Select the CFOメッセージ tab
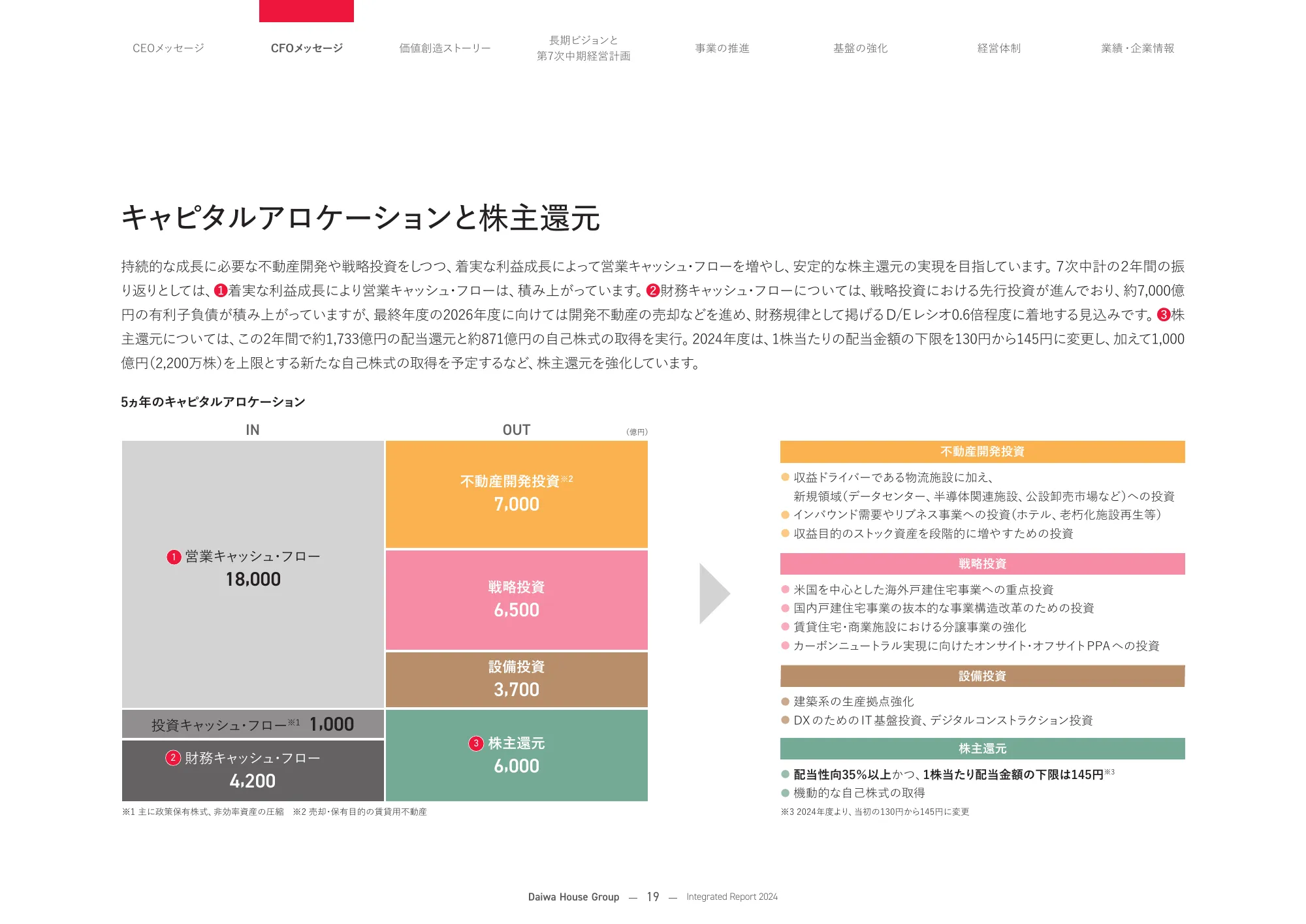Screen dimensions: 1306x924 point(307,48)
